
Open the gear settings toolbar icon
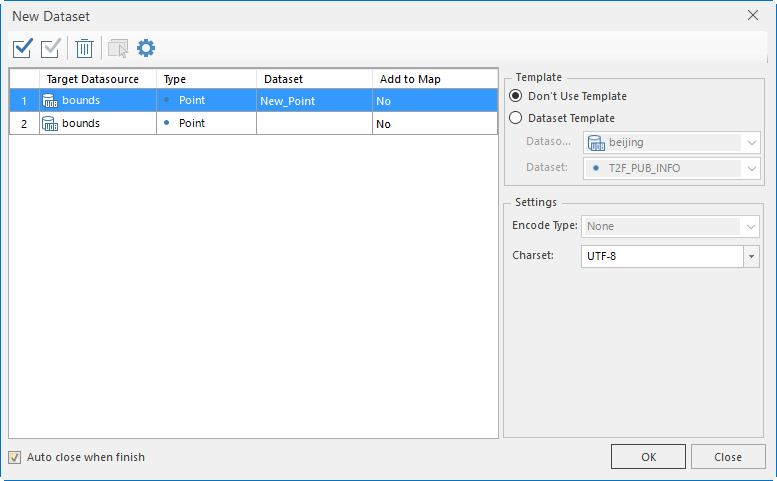pyautogui.click(x=146, y=48)
